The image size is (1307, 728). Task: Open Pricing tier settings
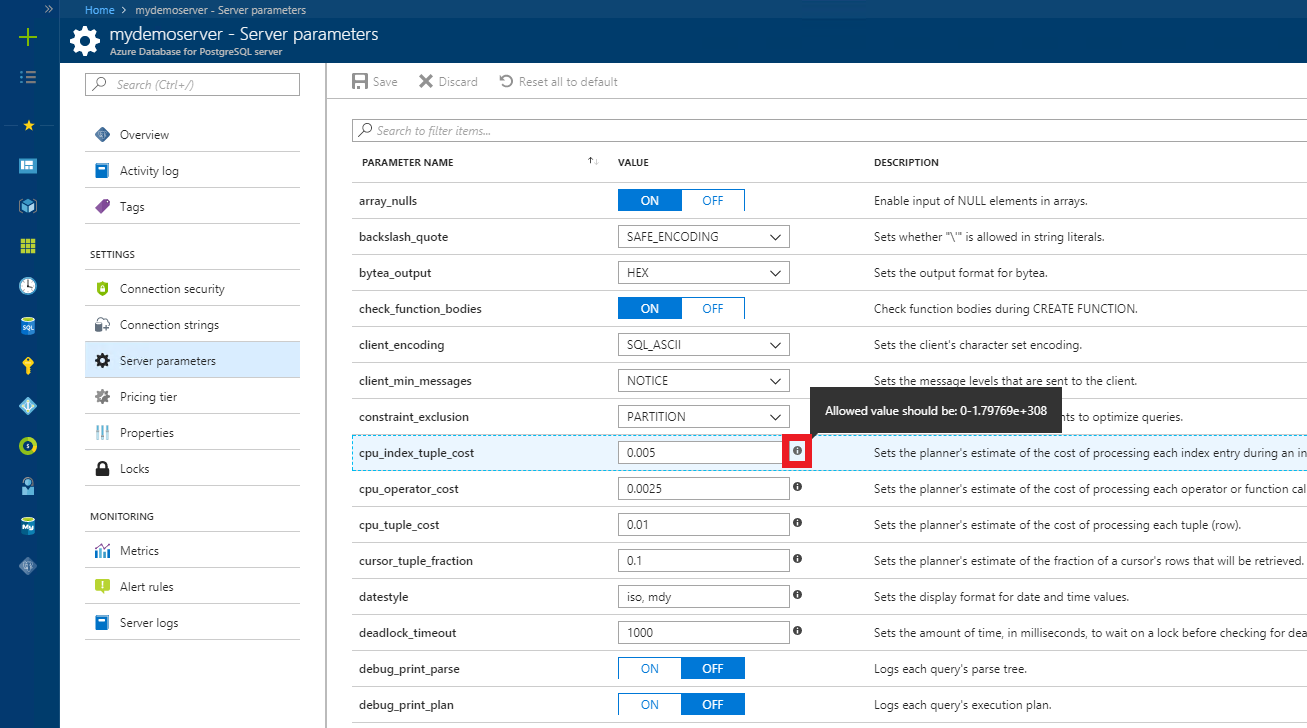click(x=193, y=397)
